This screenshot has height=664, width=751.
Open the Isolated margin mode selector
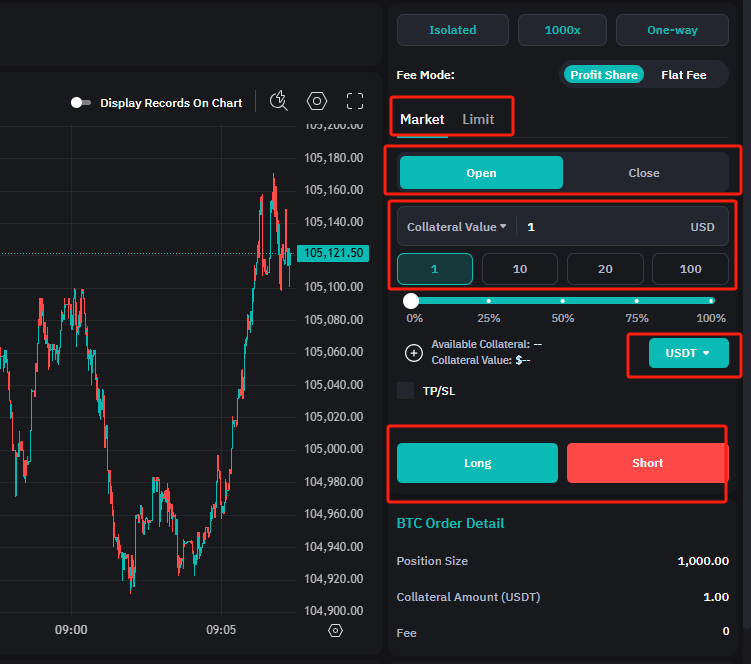452,30
